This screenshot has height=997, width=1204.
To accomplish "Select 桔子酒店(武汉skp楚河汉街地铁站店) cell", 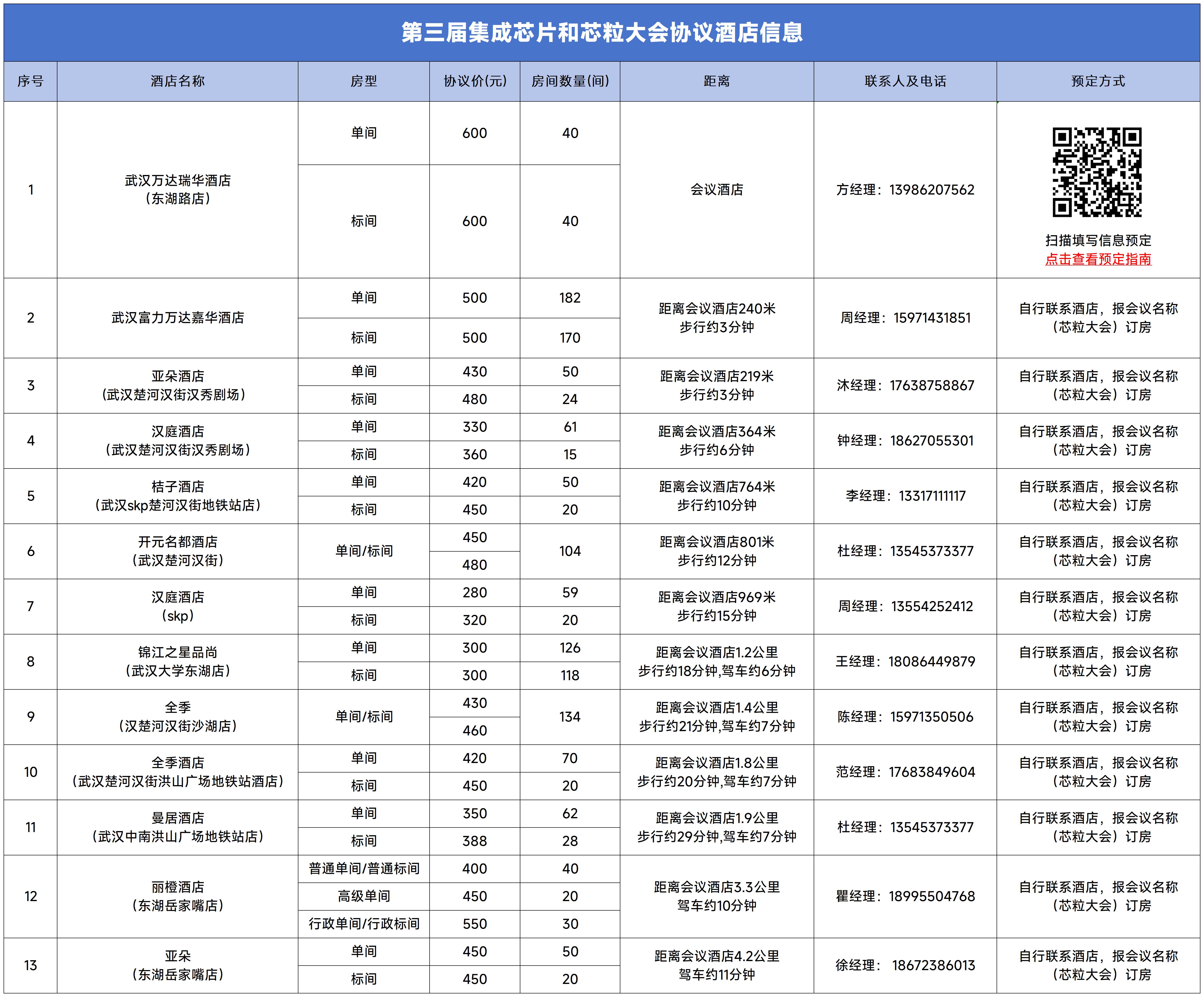I will tap(178, 496).
